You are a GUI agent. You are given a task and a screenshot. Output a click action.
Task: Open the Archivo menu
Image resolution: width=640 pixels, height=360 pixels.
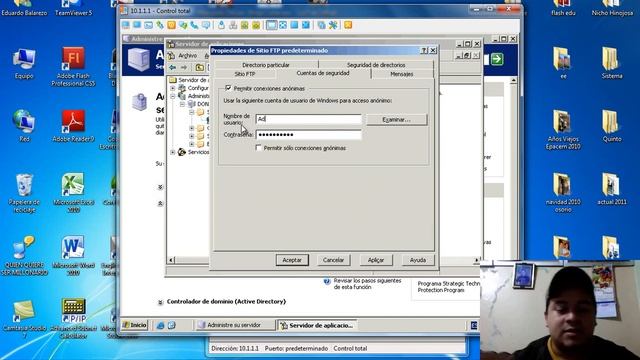[x=187, y=56]
